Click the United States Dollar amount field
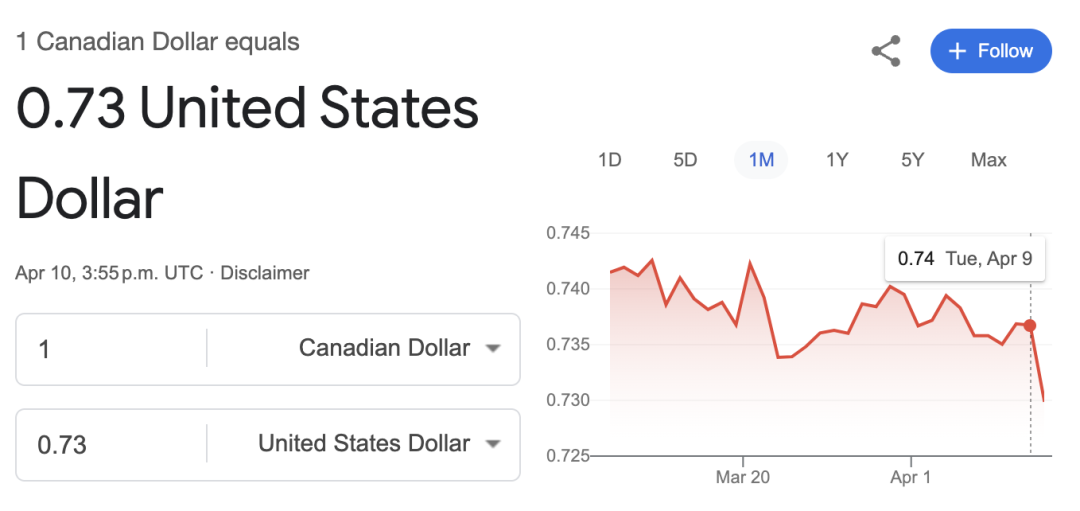 (111, 444)
